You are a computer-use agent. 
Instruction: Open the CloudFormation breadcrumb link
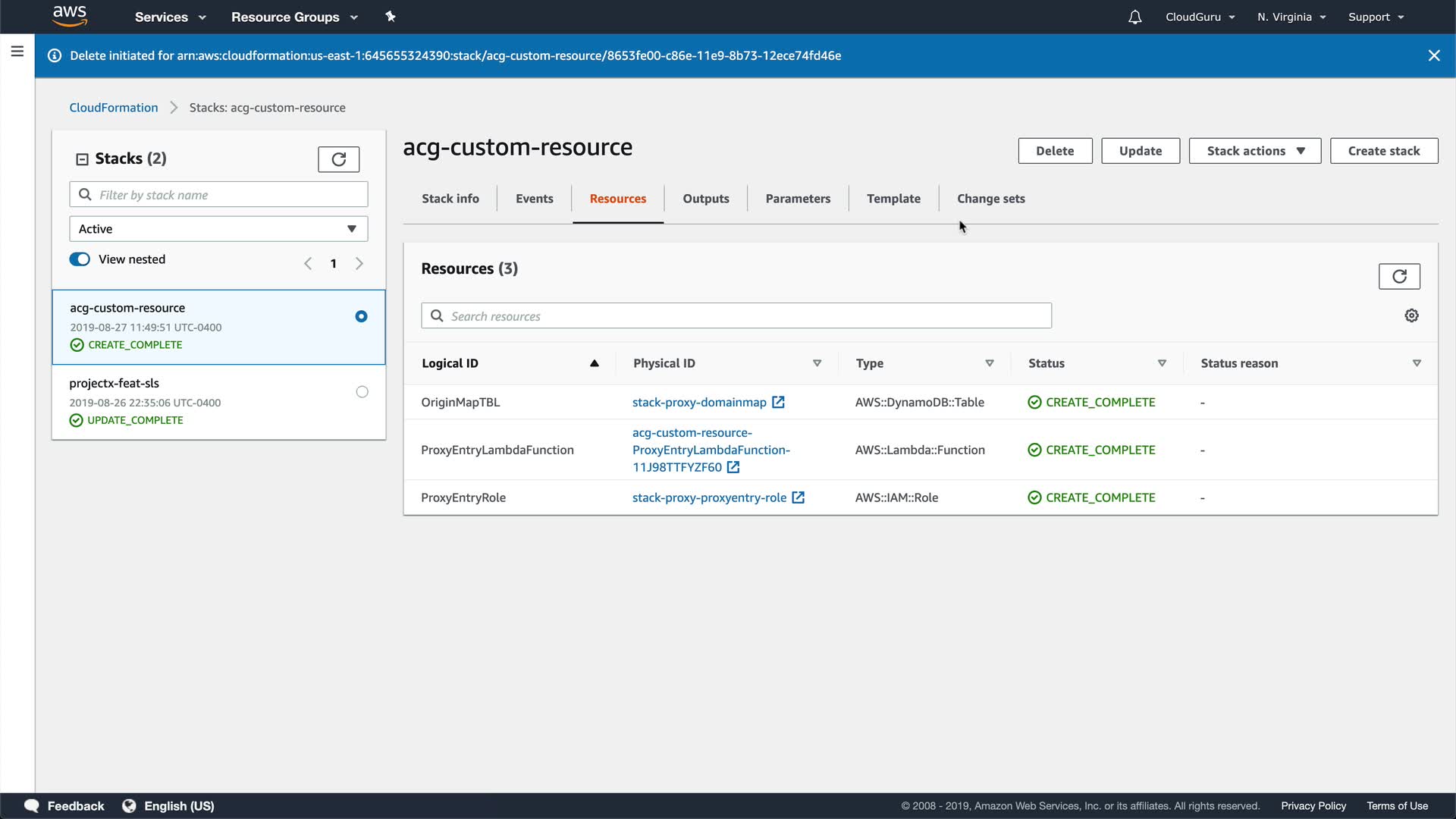coord(114,108)
